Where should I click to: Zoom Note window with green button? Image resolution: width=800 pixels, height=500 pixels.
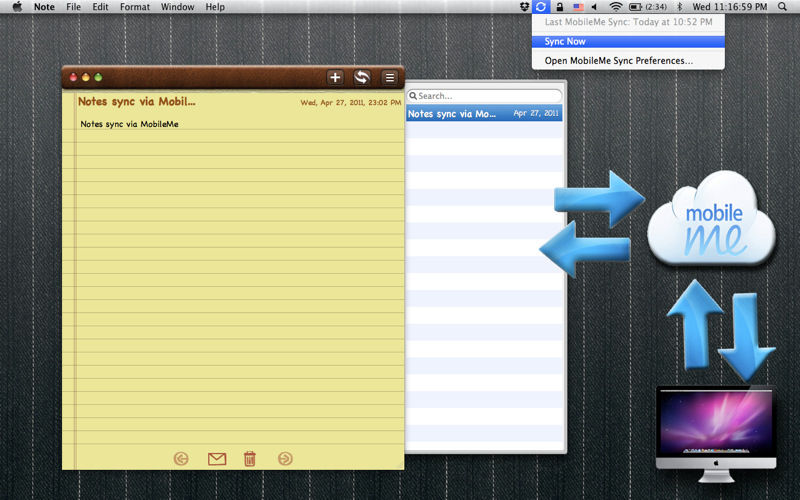coord(98,78)
